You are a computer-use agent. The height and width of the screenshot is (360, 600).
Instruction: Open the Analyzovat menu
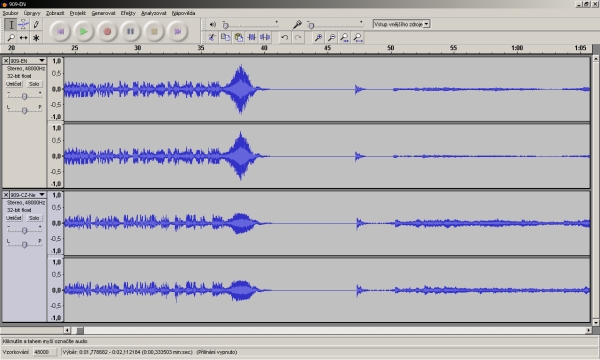(154, 13)
